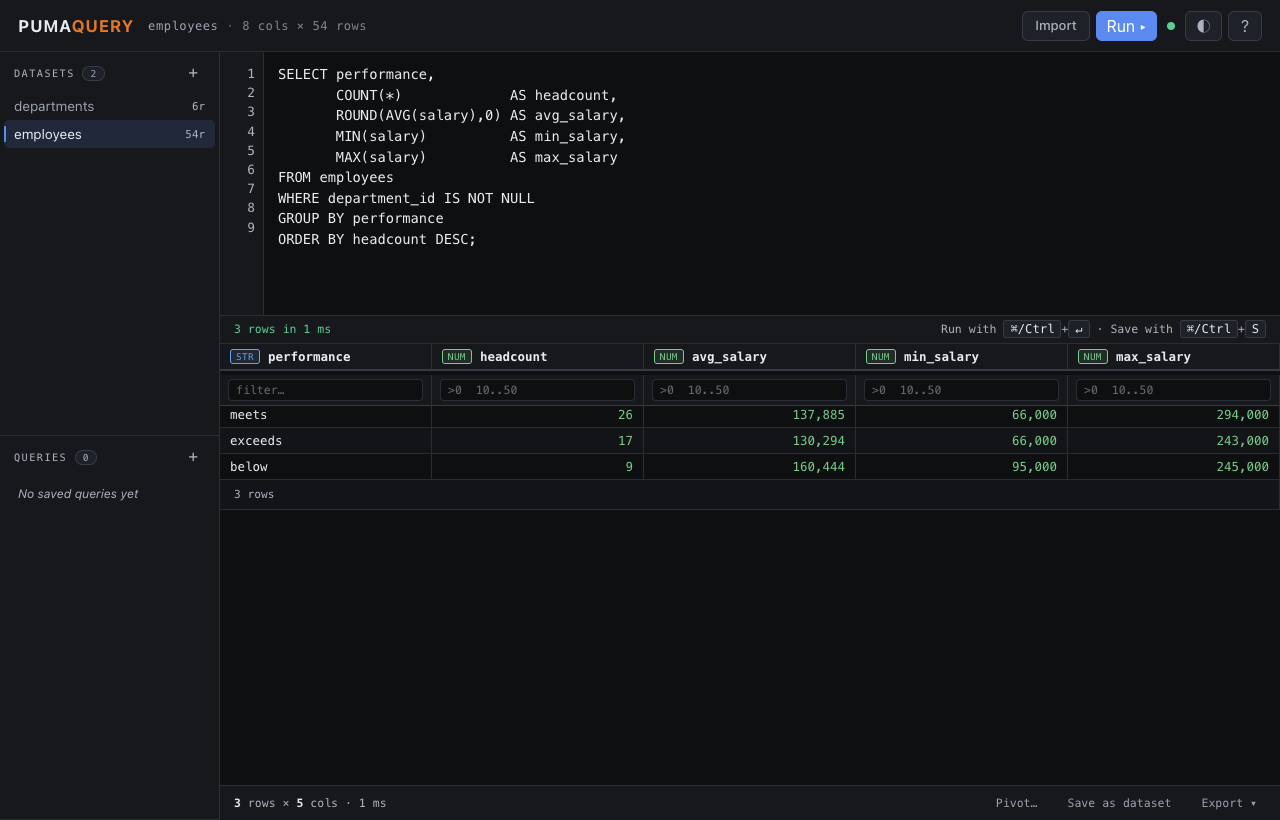
Task: Click the Import button
Action: click(1056, 26)
